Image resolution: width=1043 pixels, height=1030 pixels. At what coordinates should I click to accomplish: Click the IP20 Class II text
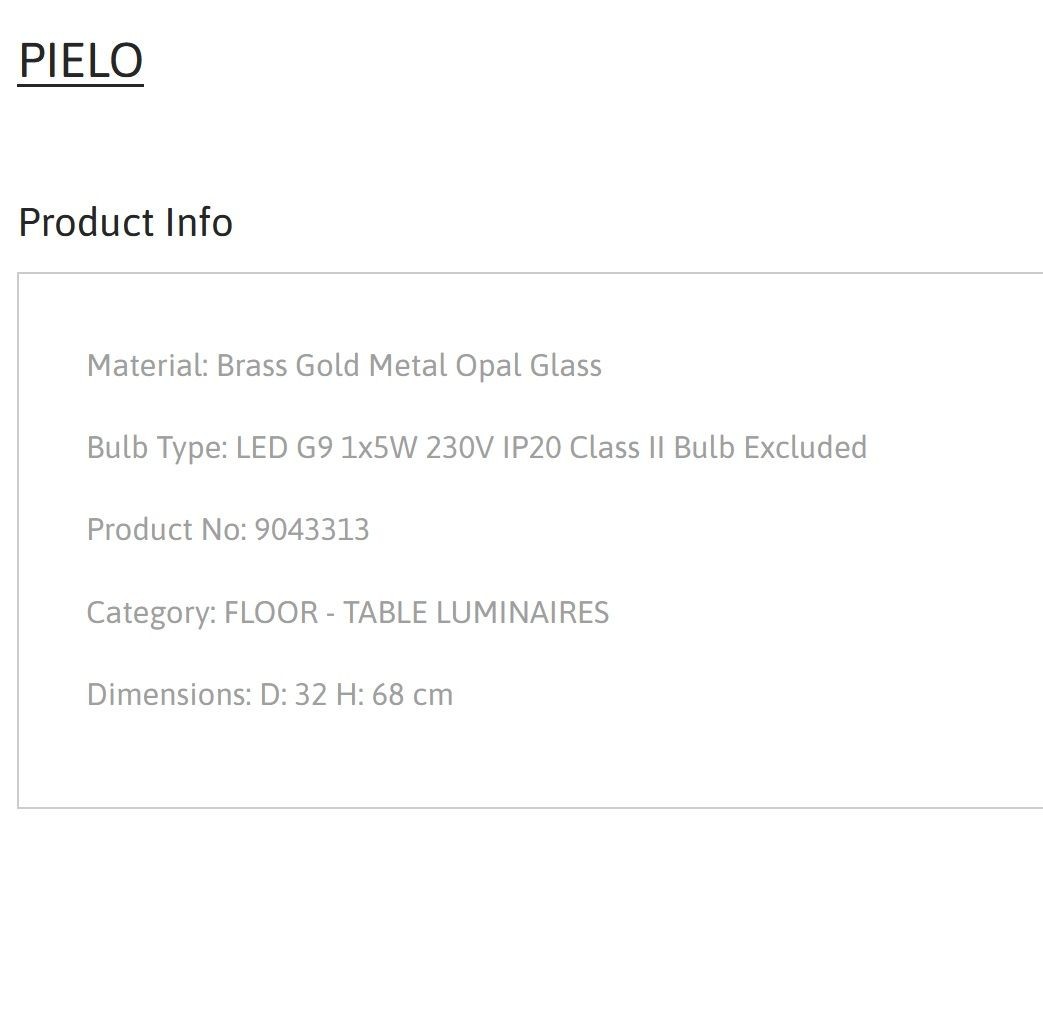[583, 448]
